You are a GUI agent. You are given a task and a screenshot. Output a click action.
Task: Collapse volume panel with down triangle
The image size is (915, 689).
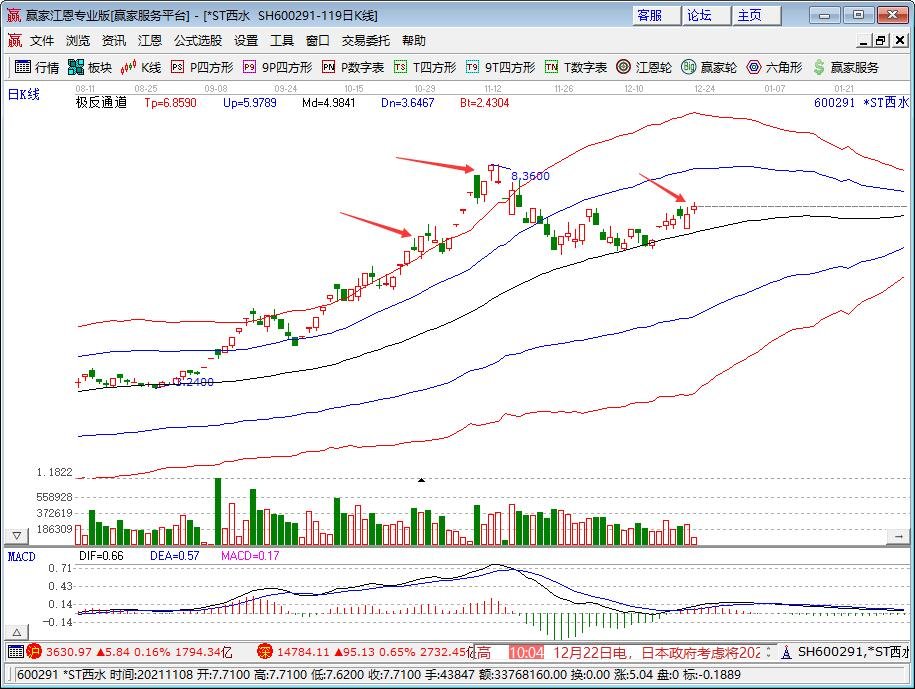point(16,535)
